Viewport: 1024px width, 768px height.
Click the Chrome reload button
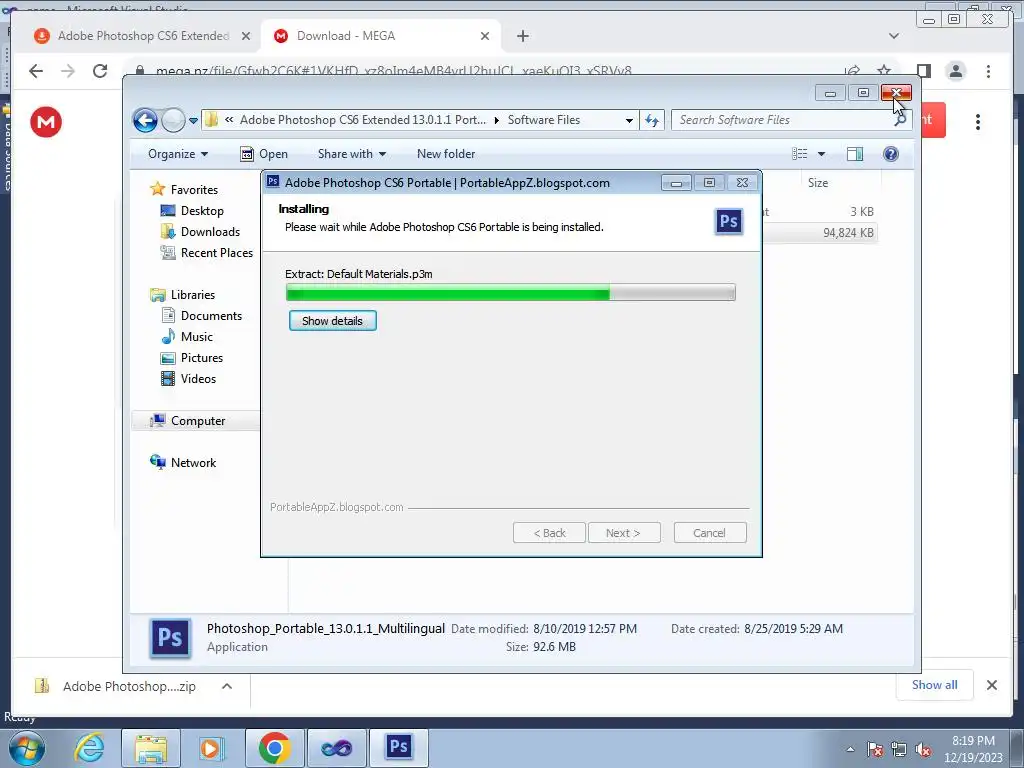click(100, 71)
